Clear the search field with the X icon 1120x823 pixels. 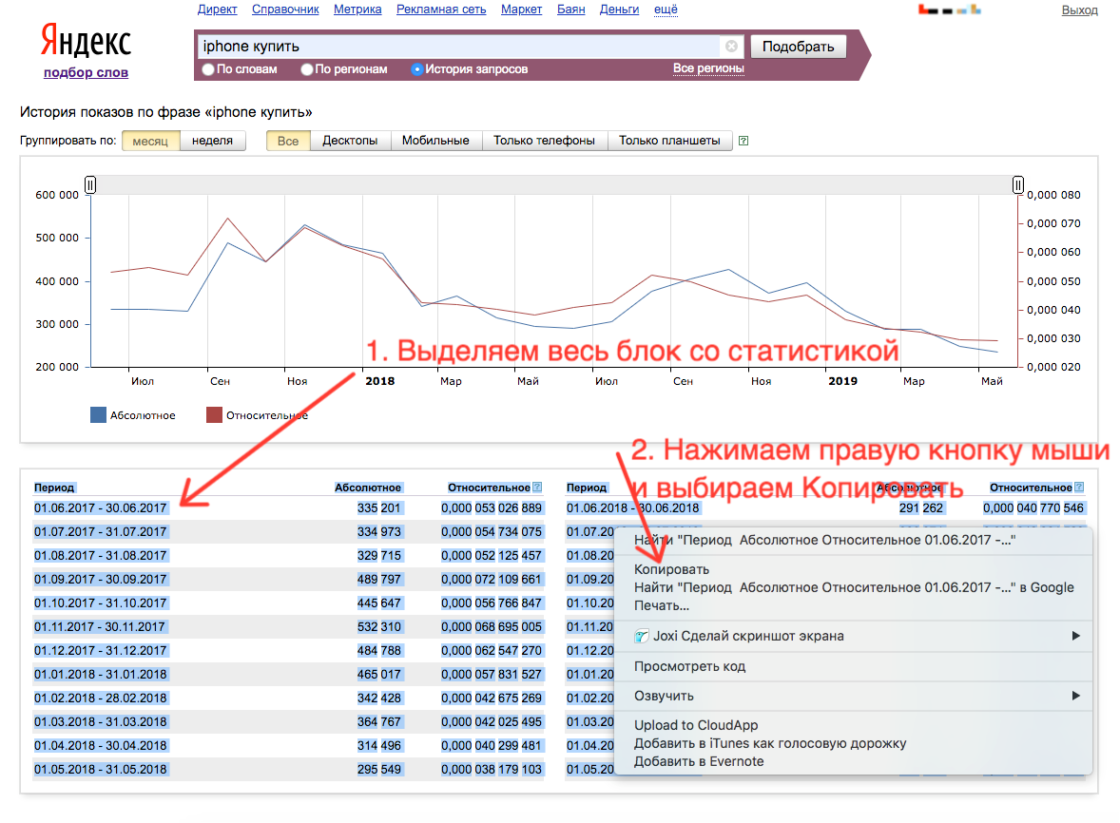click(x=731, y=46)
